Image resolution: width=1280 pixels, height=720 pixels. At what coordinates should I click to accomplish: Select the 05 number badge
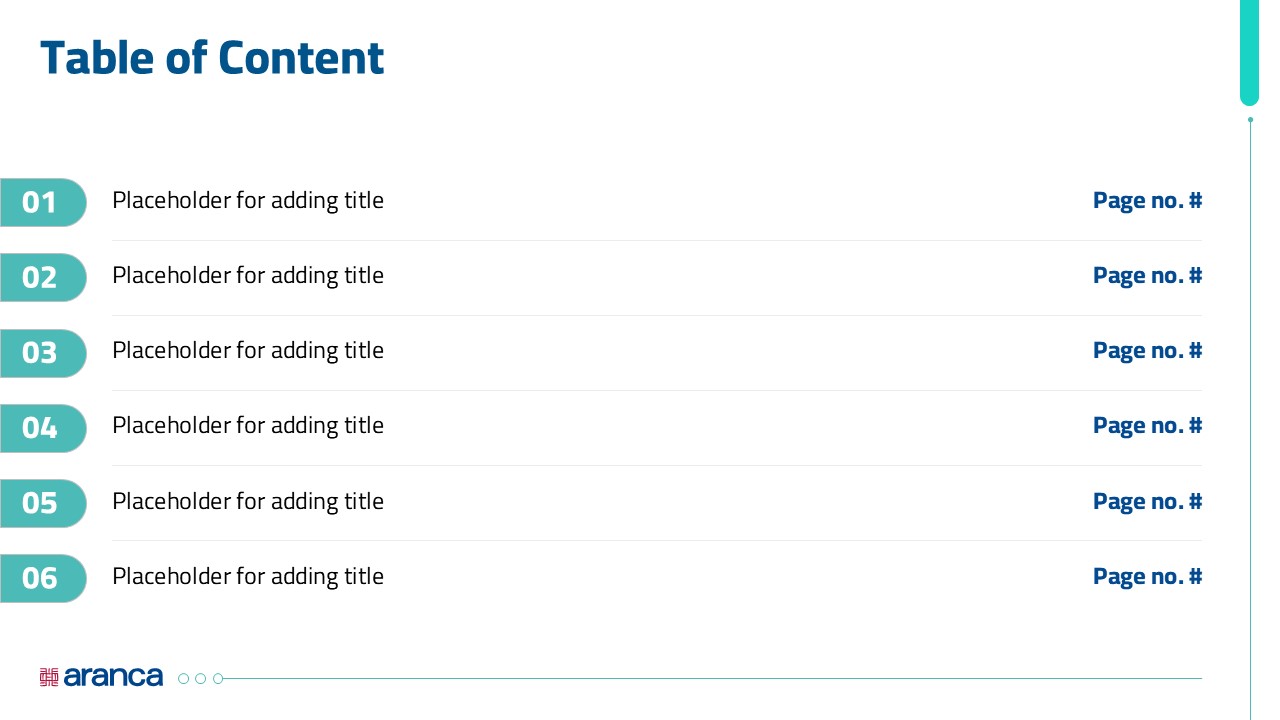tap(42, 503)
